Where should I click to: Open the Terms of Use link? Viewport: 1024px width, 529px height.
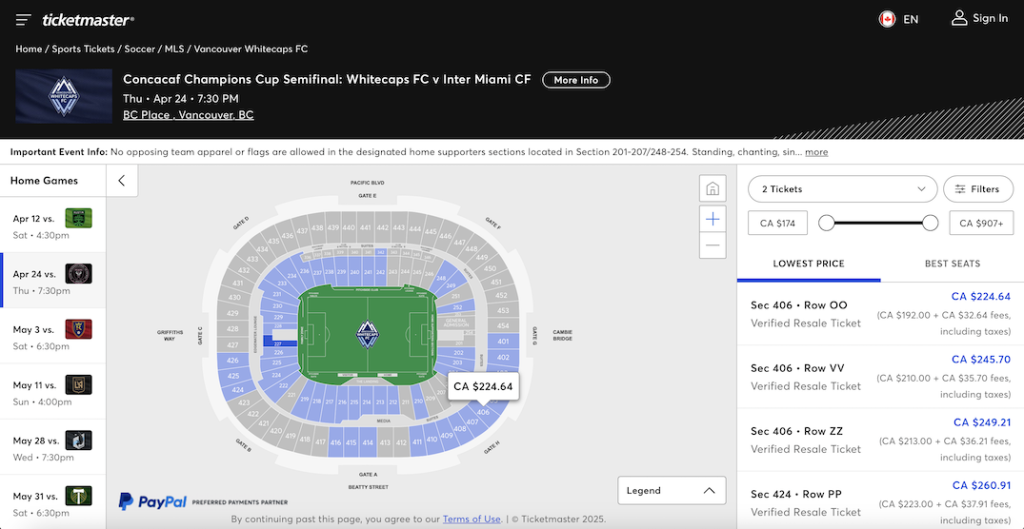click(x=472, y=519)
